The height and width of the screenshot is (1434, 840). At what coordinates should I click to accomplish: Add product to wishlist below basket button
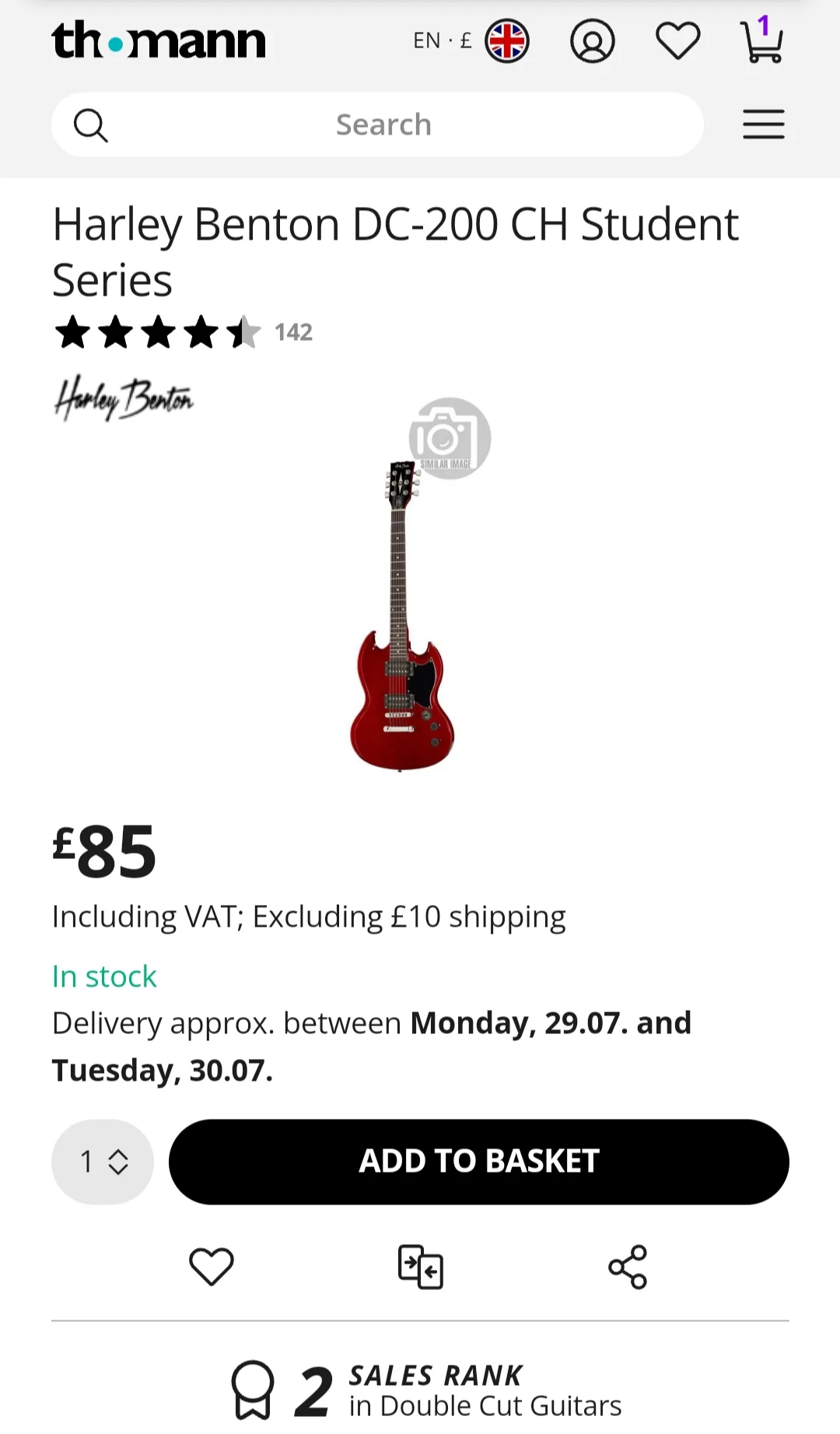pyautogui.click(x=211, y=1266)
